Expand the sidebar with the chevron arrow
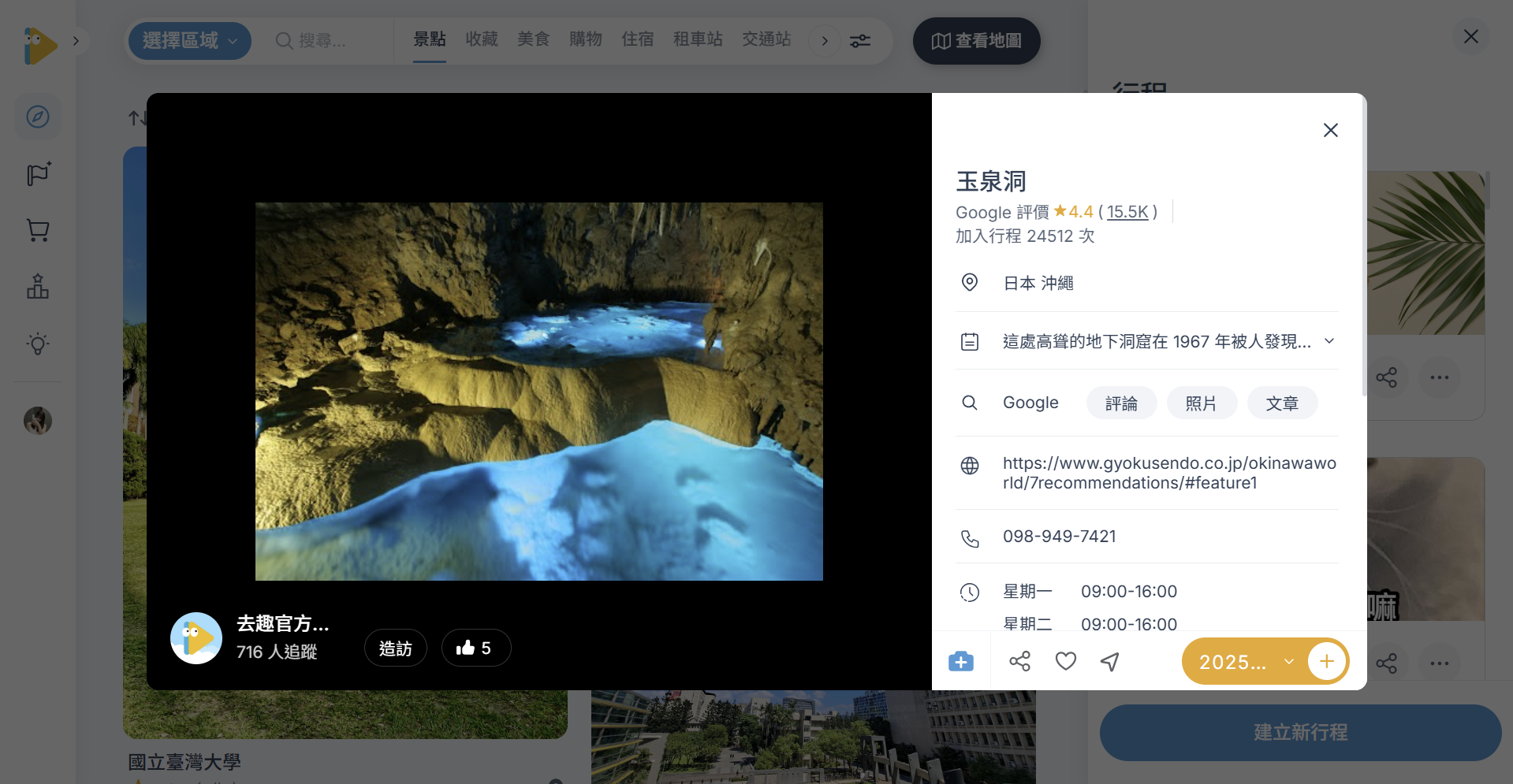The width and height of the screenshot is (1513, 784). pyautogui.click(x=76, y=41)
